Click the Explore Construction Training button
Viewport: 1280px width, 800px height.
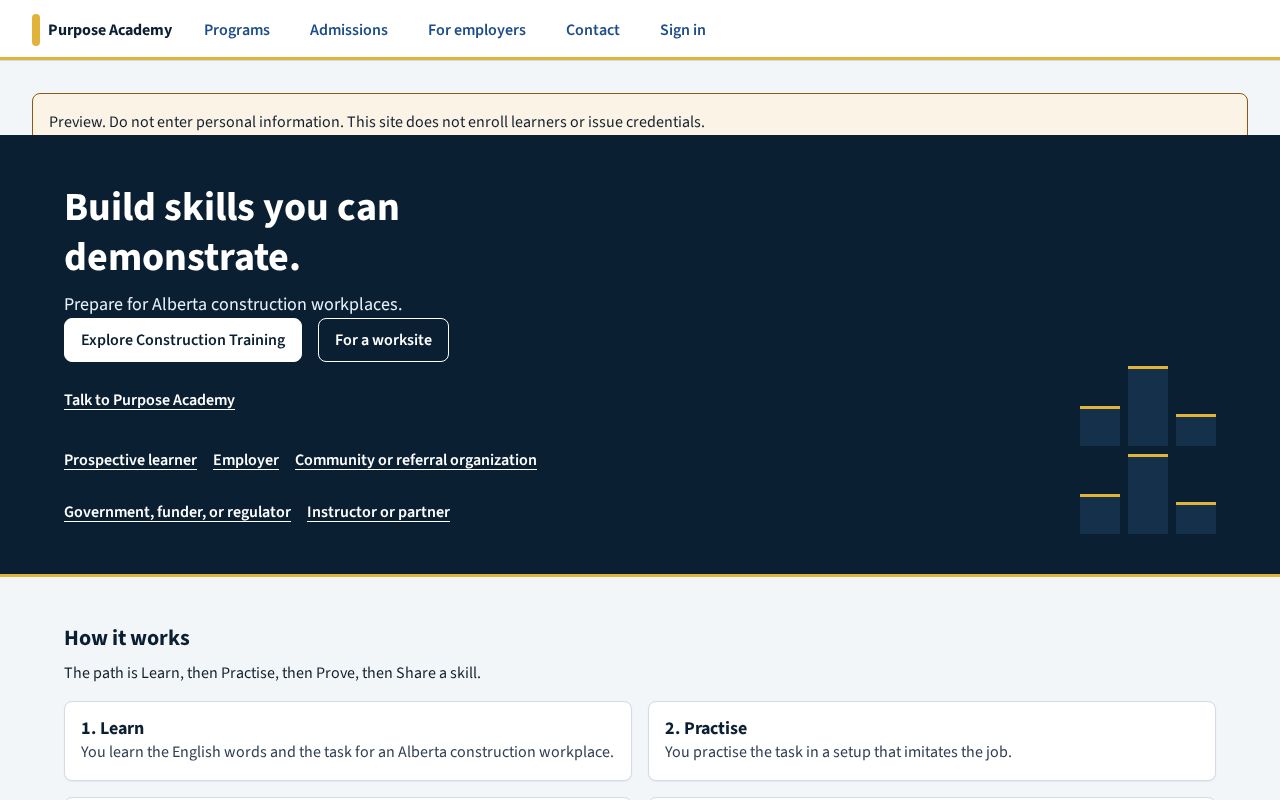(183, 340)
